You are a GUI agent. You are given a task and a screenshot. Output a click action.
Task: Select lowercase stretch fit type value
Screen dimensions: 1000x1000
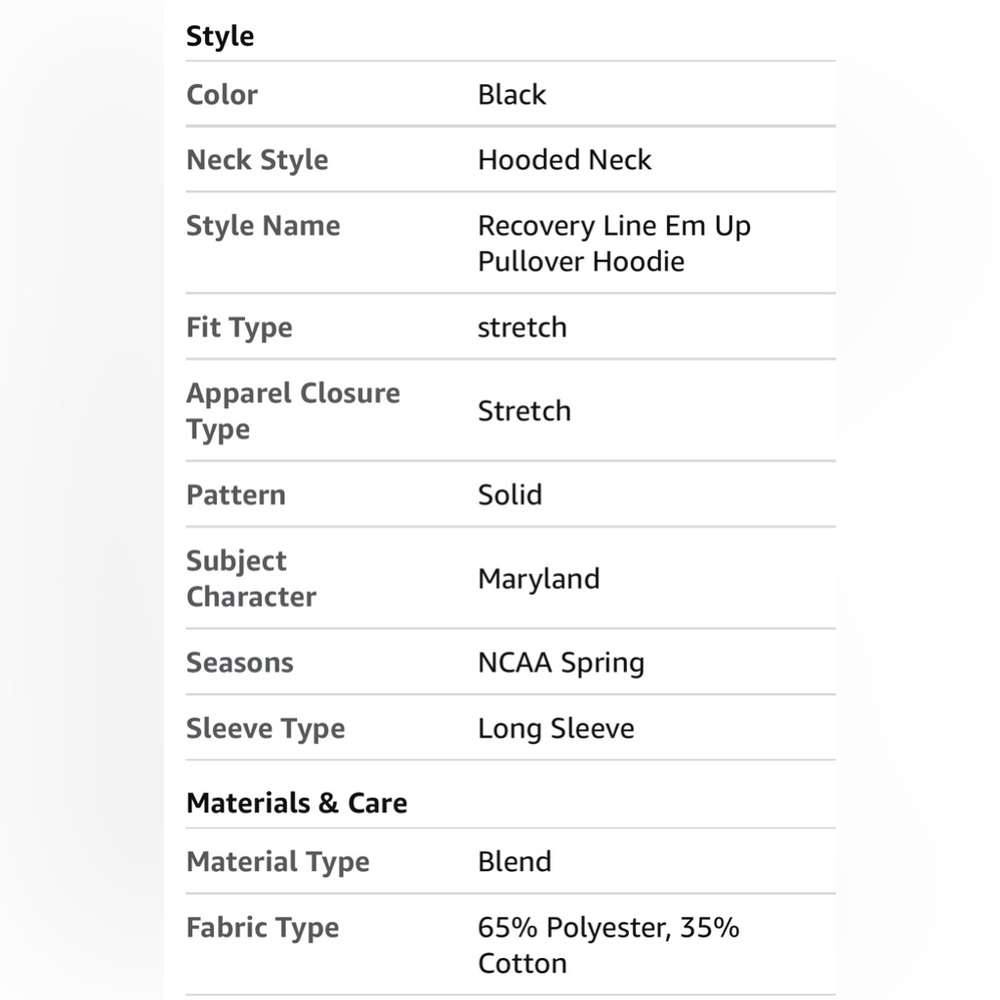click(x=522, y=328)
